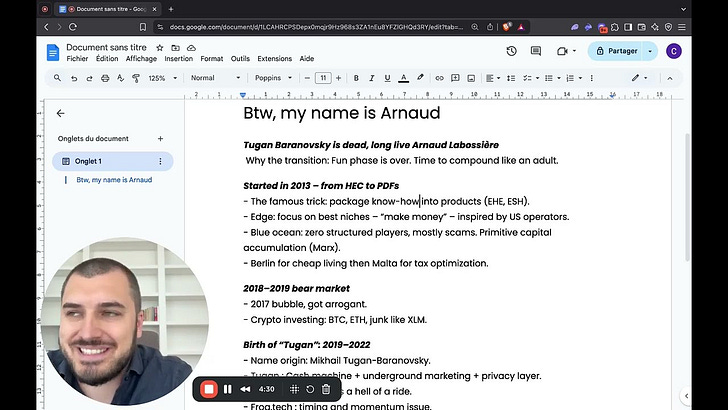The height and width of the screenshot is (410, 728).
Task: Stop the recording with red button
Action: pos(208,389)
